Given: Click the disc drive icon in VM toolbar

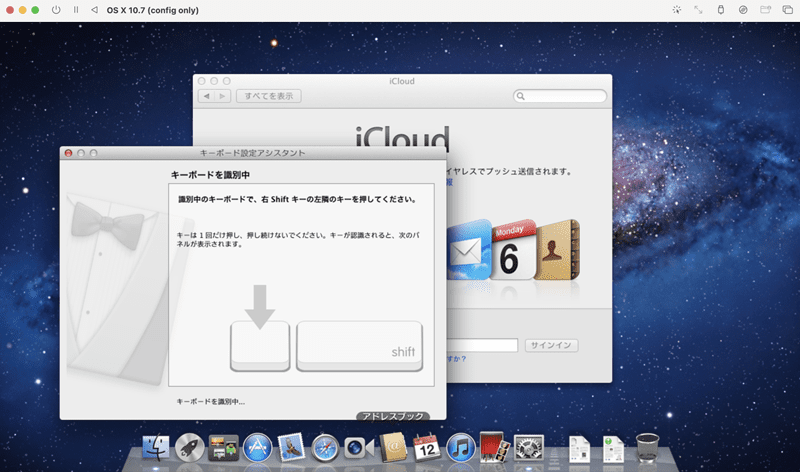Looking at the screenshot, I should pyautogui.click(x=743, y=10).
